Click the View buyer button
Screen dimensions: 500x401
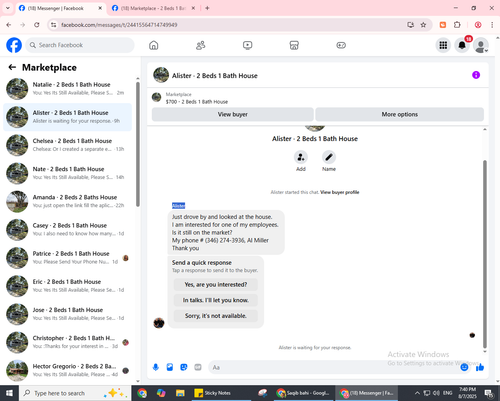coord(233,114)
